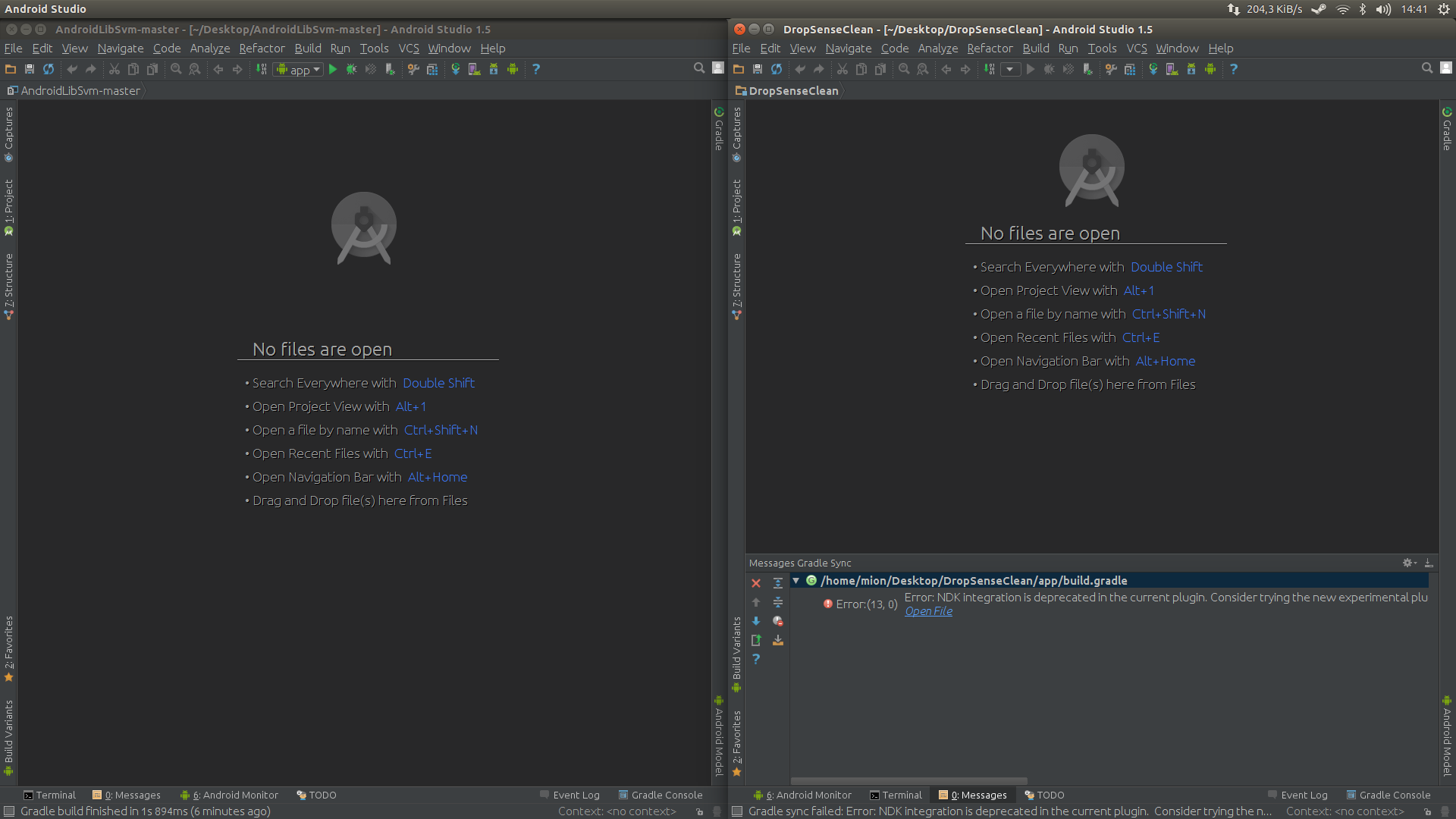This screenshot has width=1456, height=819.
Task: Open Event Log in DropSenseClean window
Action: point(1298,795)
